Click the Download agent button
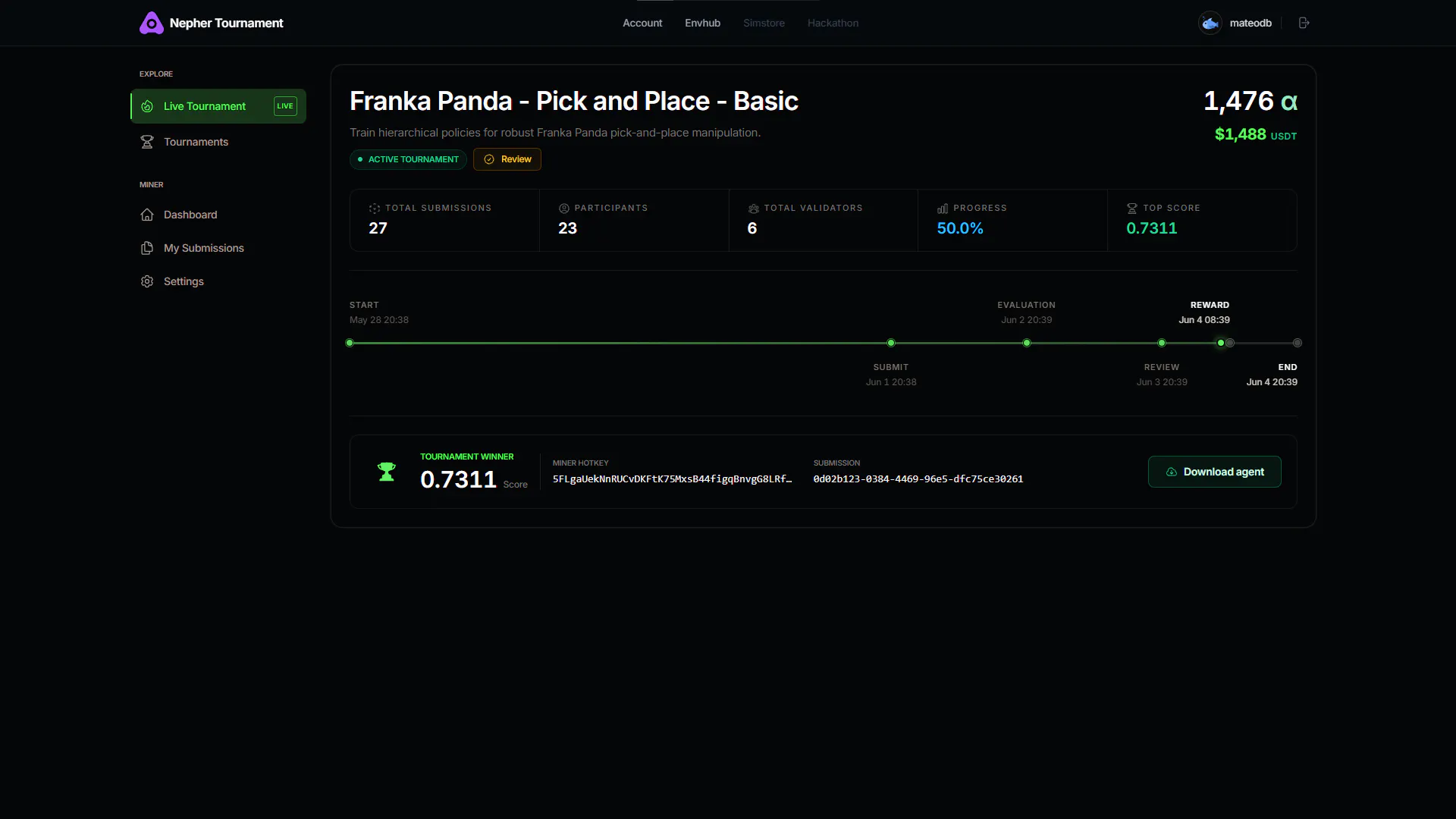Viewport: 1456px width, 819px height. tap(1214, 472)
